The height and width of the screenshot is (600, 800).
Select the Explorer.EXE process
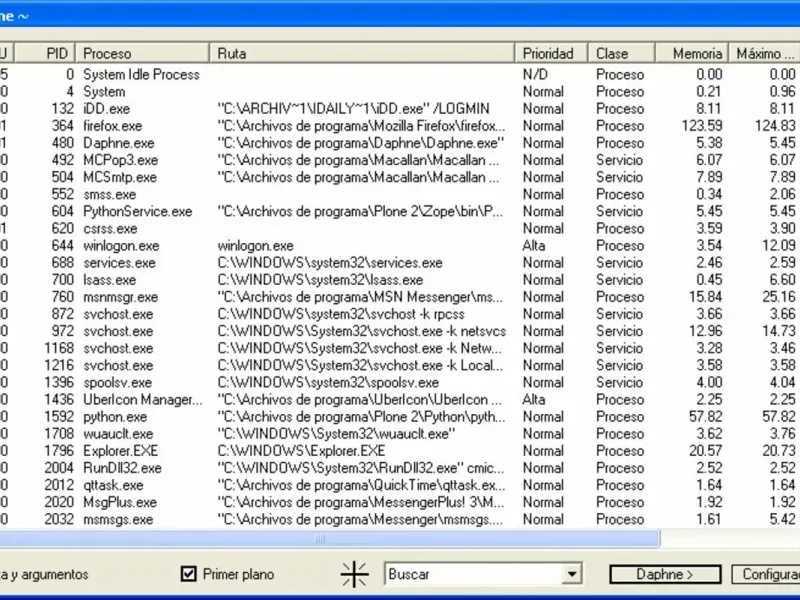tap(120, 451)
